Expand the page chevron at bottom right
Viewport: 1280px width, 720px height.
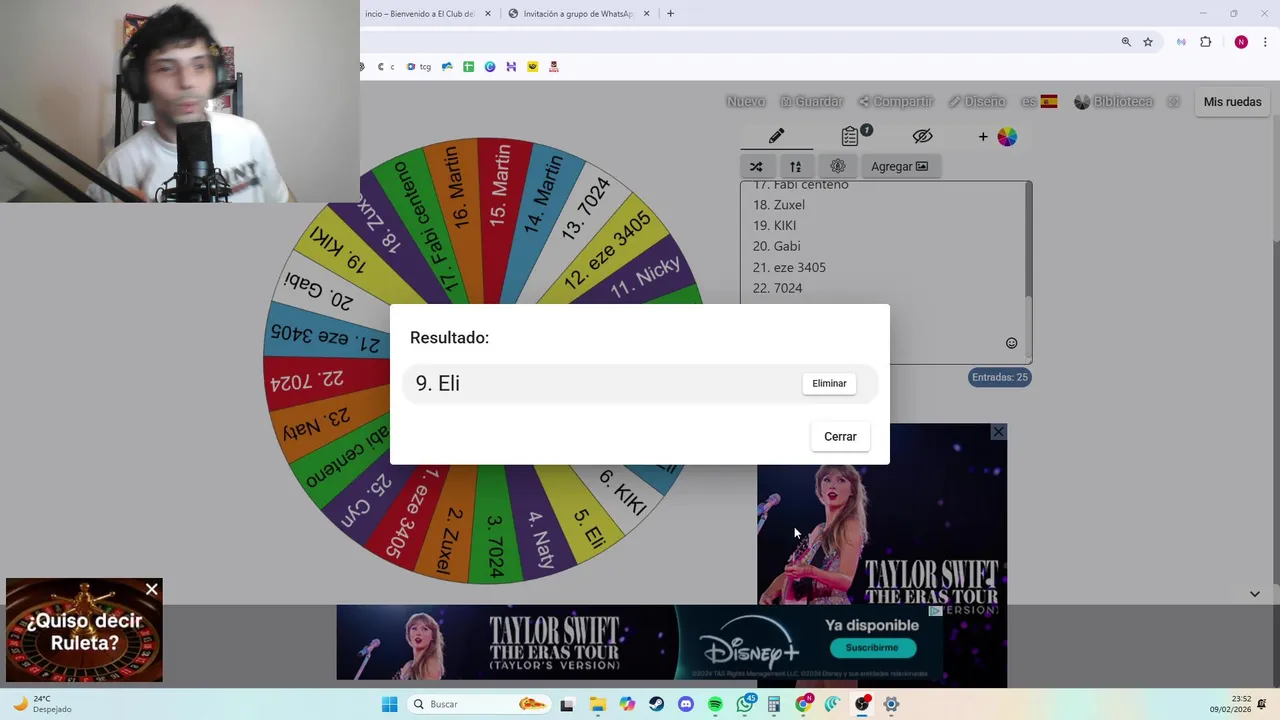tap(1254, 594)
